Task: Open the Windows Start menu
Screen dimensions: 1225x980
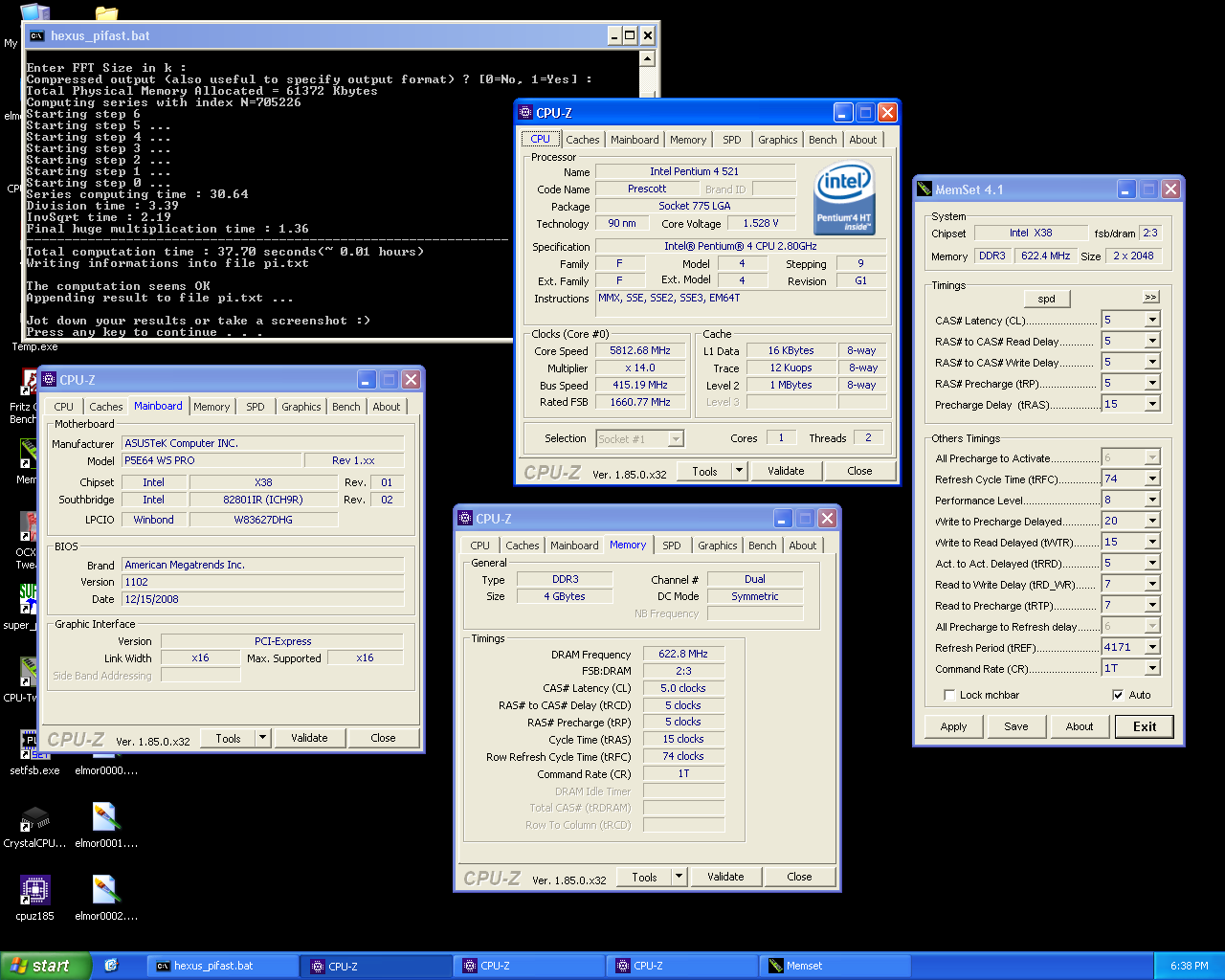Action: tap(46, 966)
